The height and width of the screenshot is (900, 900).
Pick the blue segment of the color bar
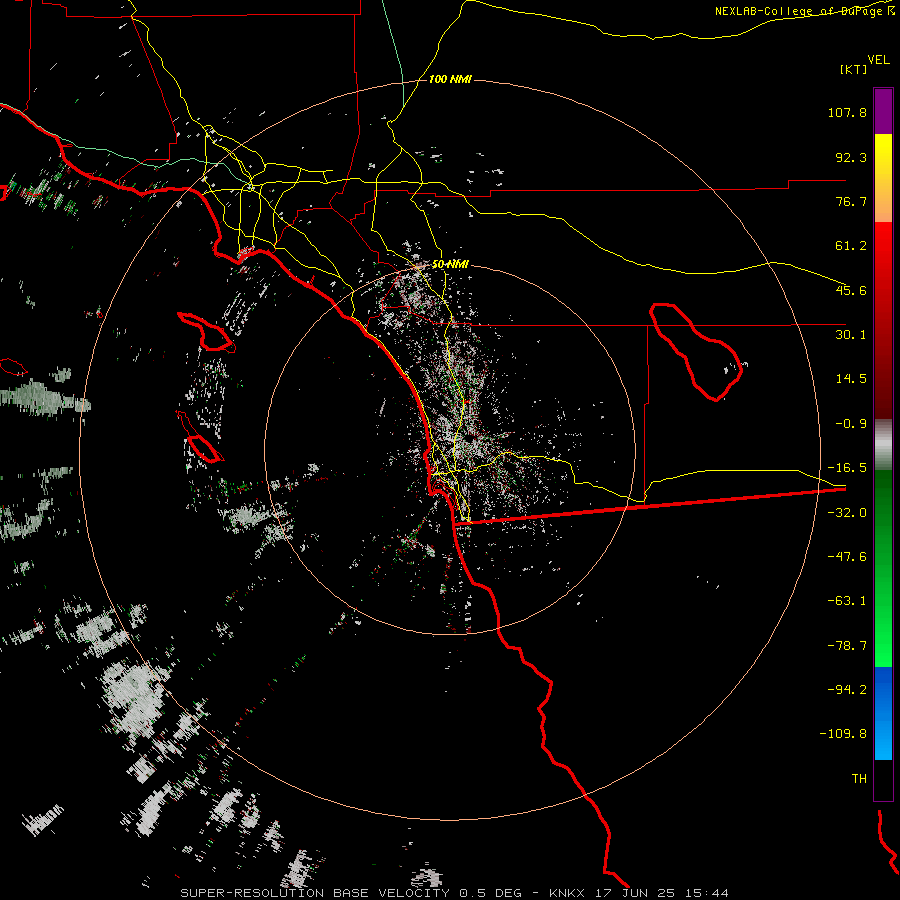pyautogui.click(x=883, y=713)
